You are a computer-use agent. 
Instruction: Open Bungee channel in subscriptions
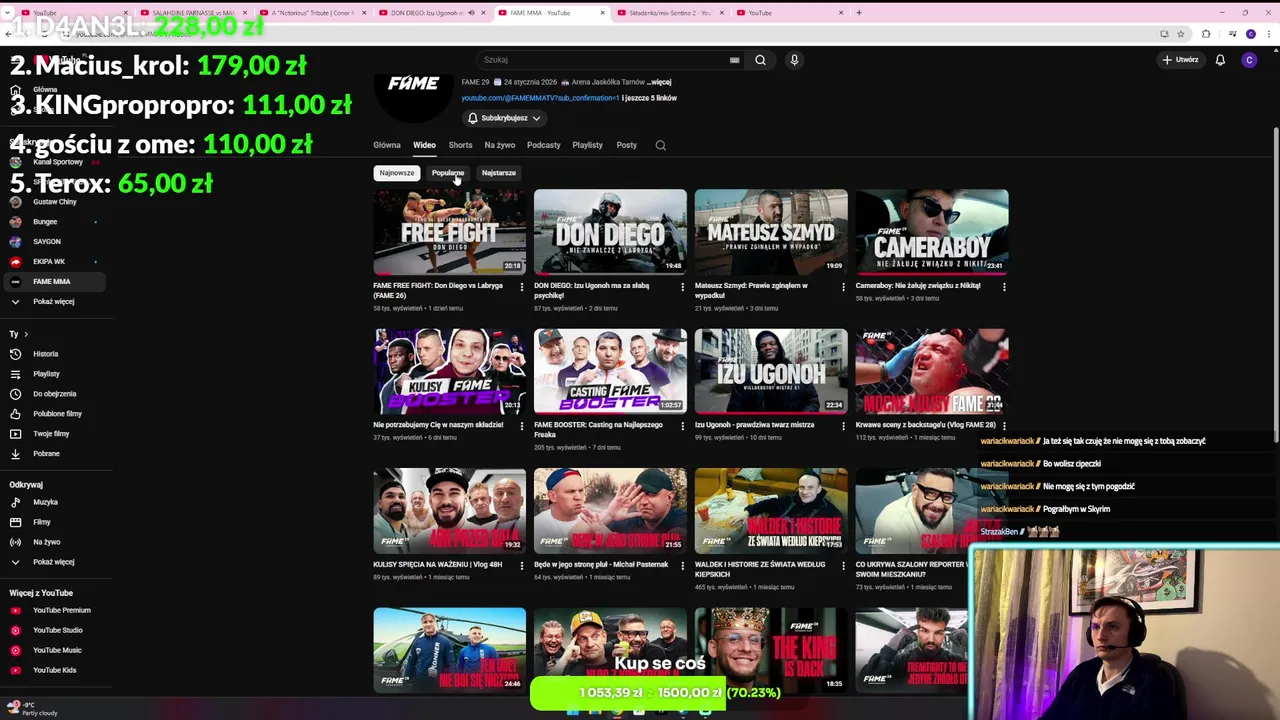click(52, 222)
